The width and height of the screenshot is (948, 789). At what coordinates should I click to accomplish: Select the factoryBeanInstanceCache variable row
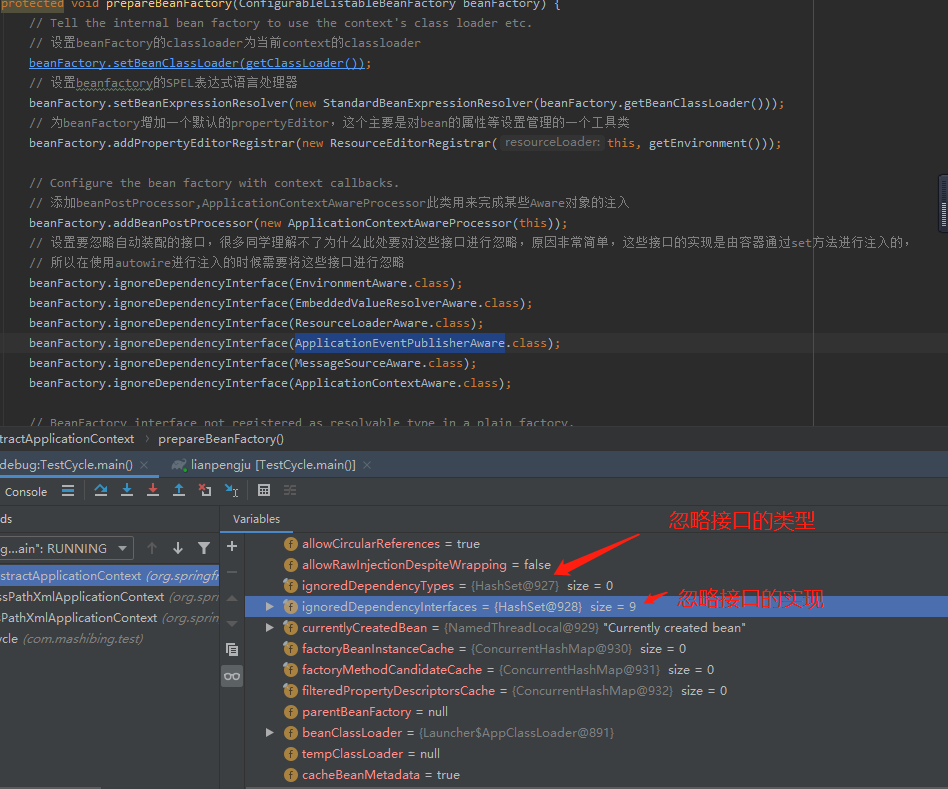[x=596, y=649]
